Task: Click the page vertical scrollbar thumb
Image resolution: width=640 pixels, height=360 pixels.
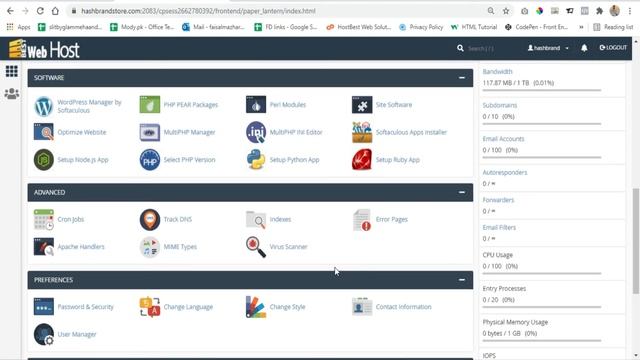Action: click(636, 241)
